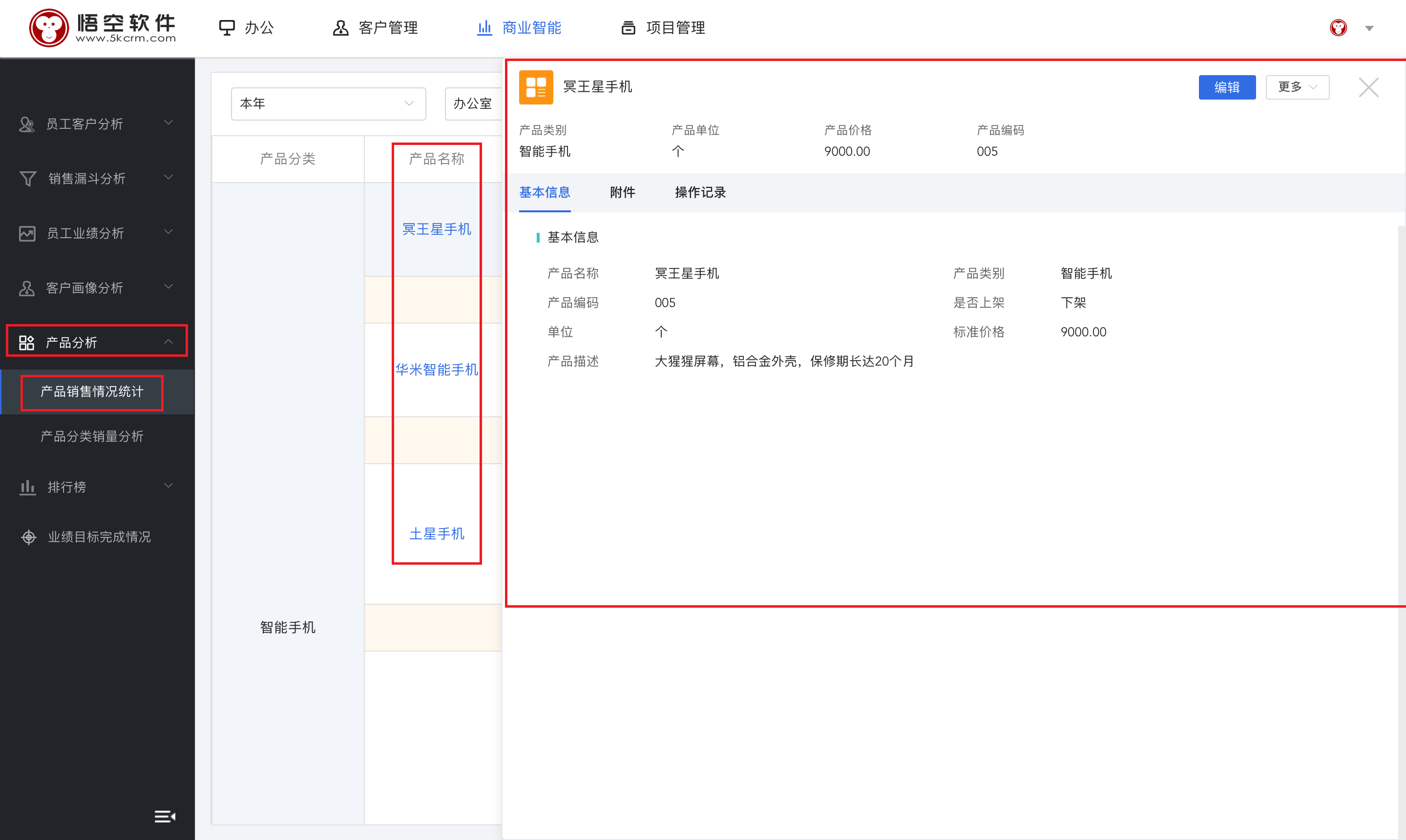Click the 智能手机 category cell
The height and width of the screenshot is (840, 1406).
[x=288, y=627]
